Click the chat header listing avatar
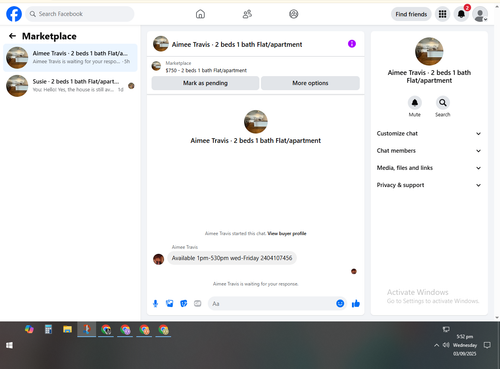 (161, 44)
